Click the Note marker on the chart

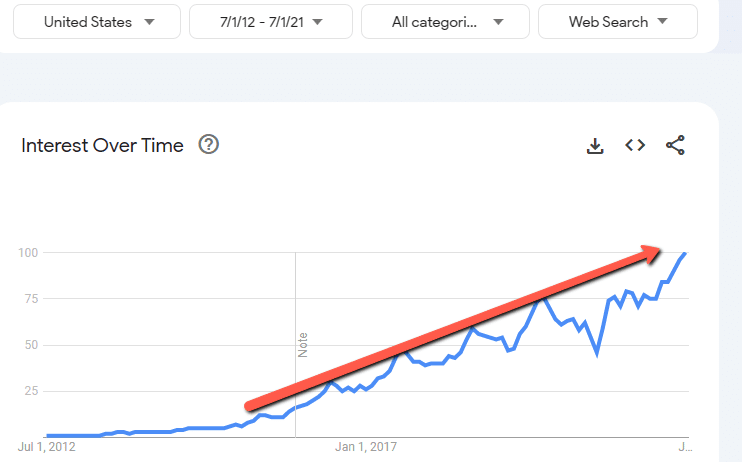pos(303,344)
